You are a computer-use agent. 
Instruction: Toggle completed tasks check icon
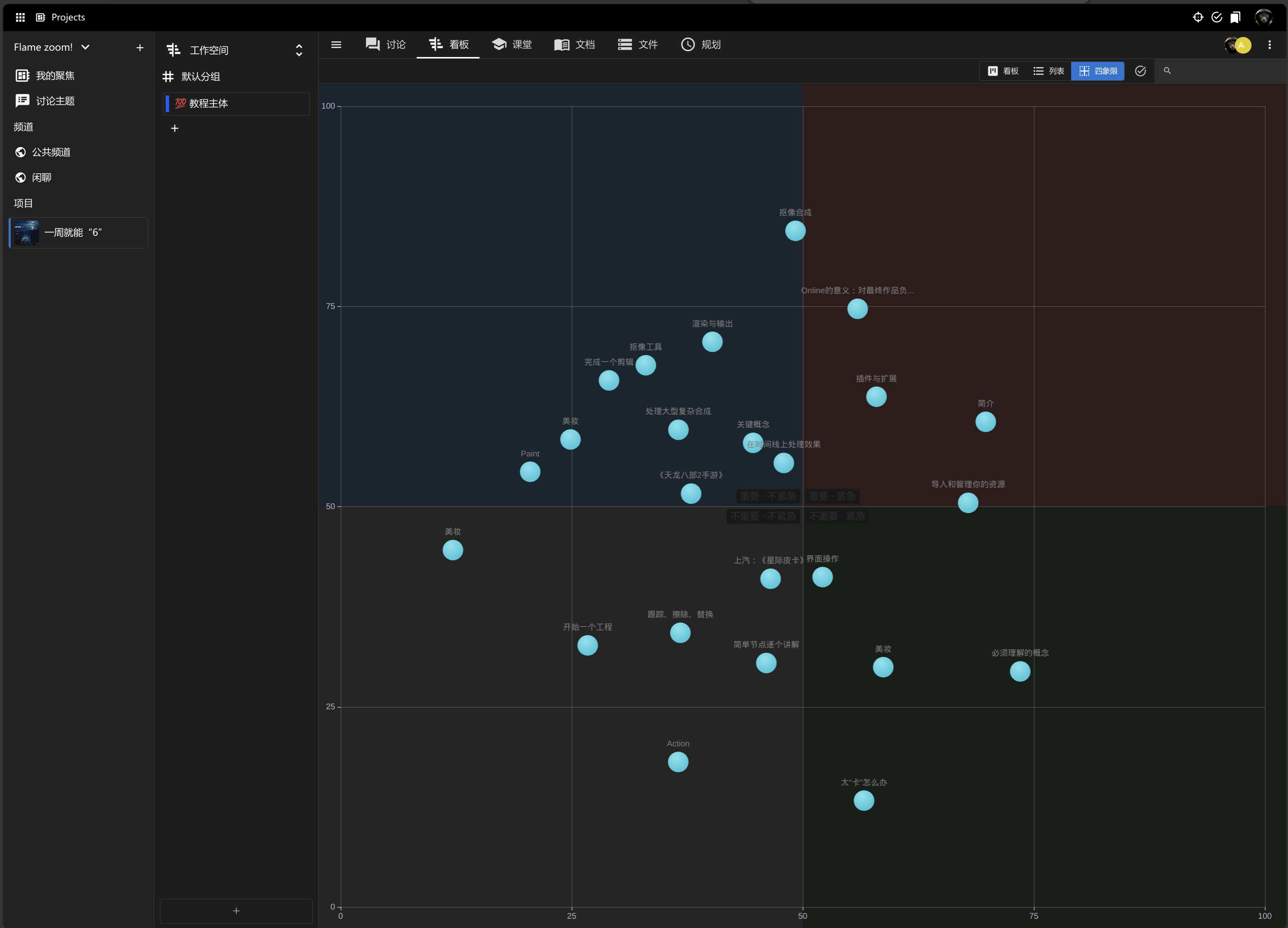(1140, 71)
